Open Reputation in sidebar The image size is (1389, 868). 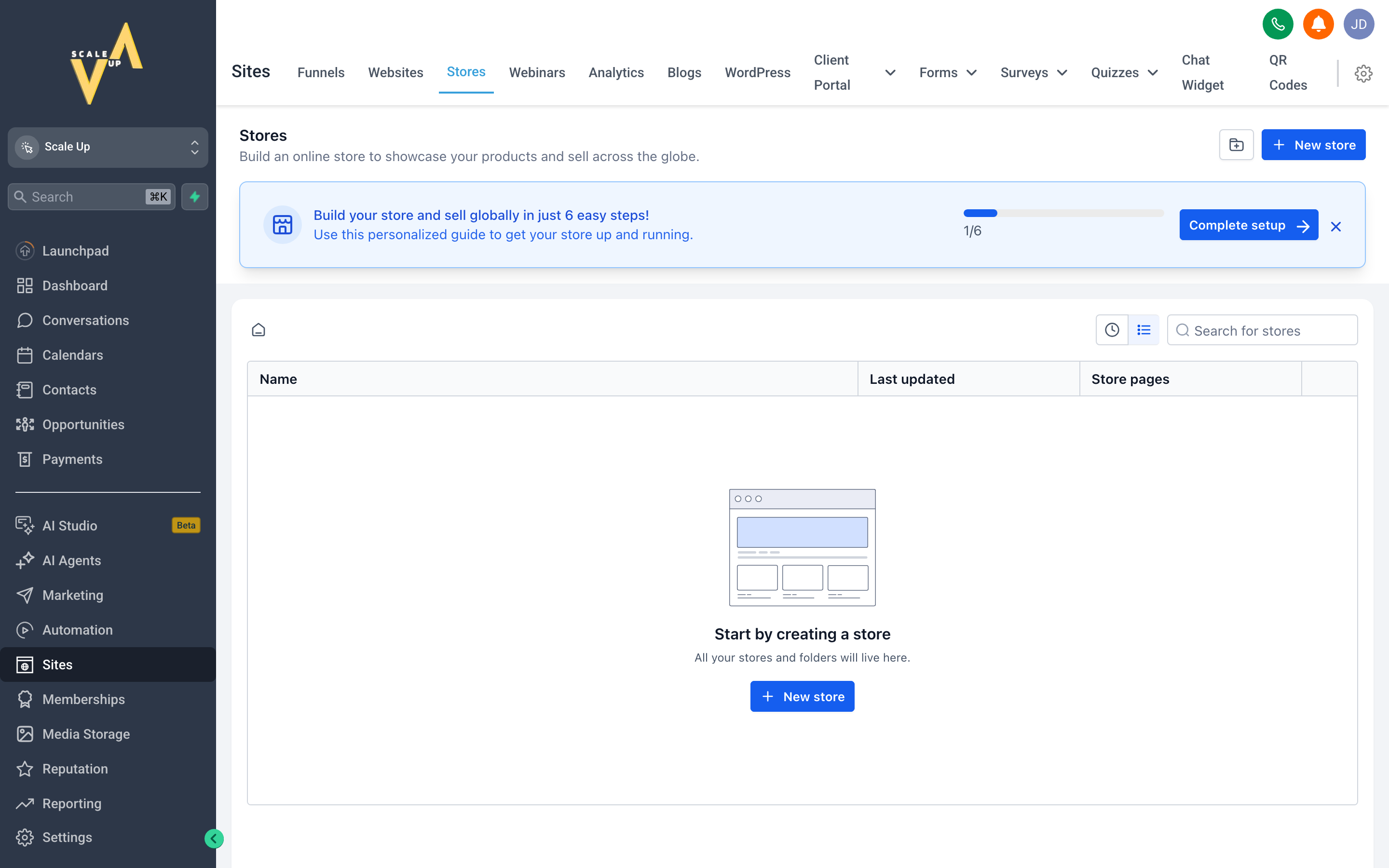(x=108, y=769)
